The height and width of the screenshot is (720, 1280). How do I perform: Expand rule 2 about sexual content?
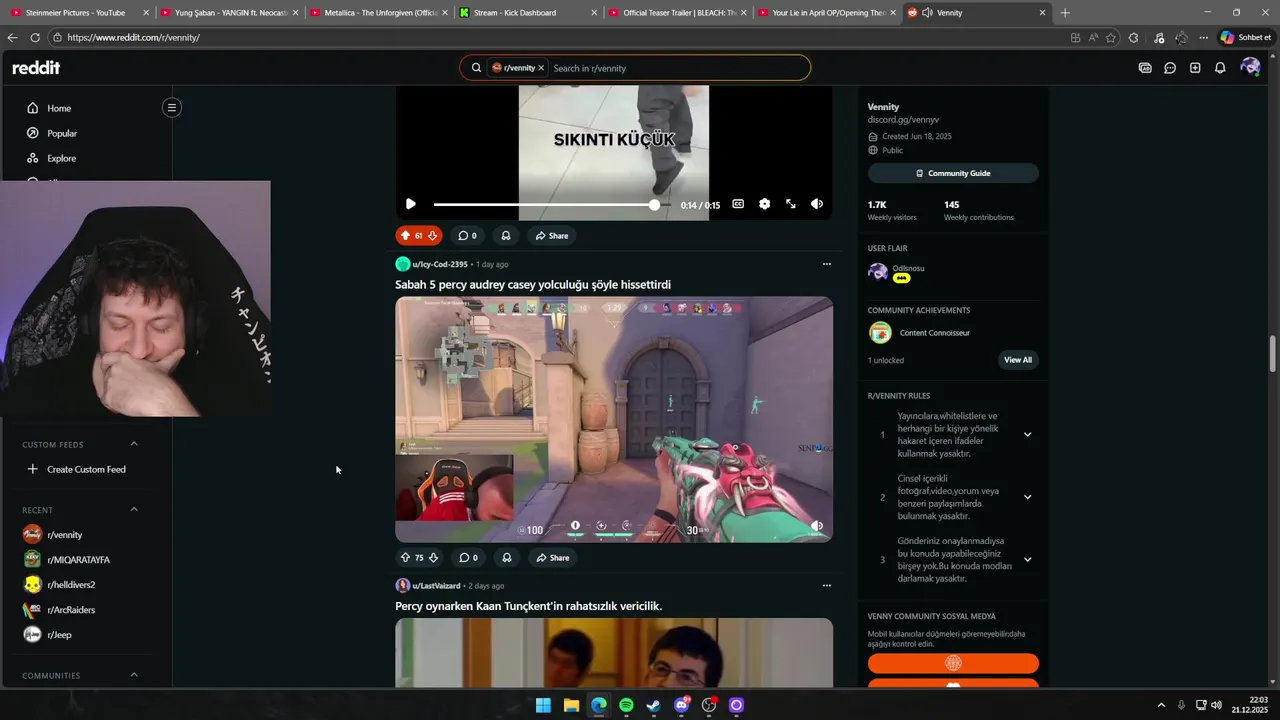(x=1027, y=497)
